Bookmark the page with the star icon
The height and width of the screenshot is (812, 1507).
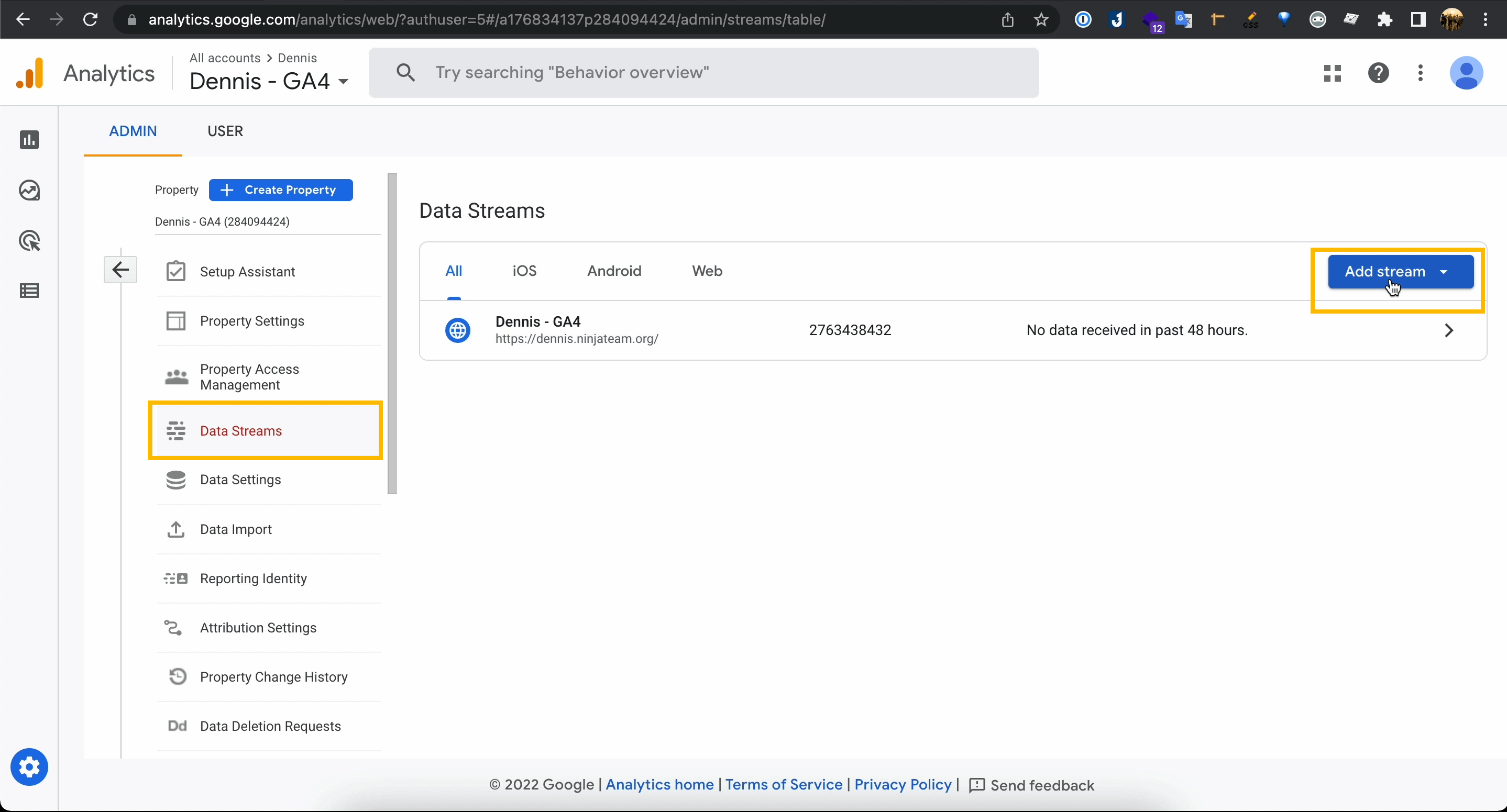(x=1041, y=20)
